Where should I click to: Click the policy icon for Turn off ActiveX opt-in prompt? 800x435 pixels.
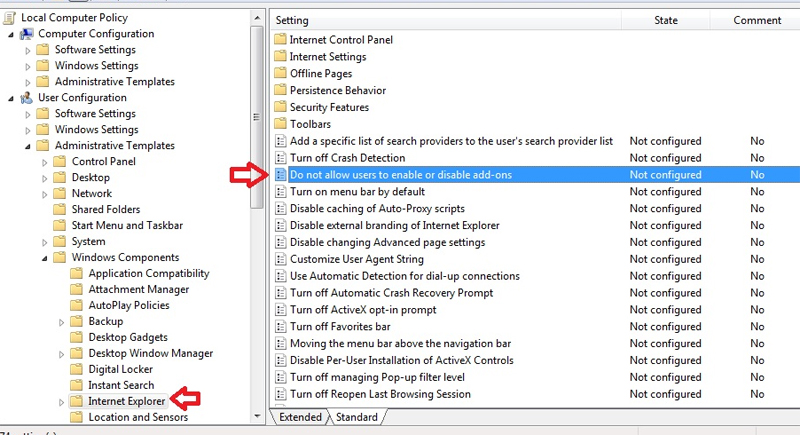[x=280, y=309]
